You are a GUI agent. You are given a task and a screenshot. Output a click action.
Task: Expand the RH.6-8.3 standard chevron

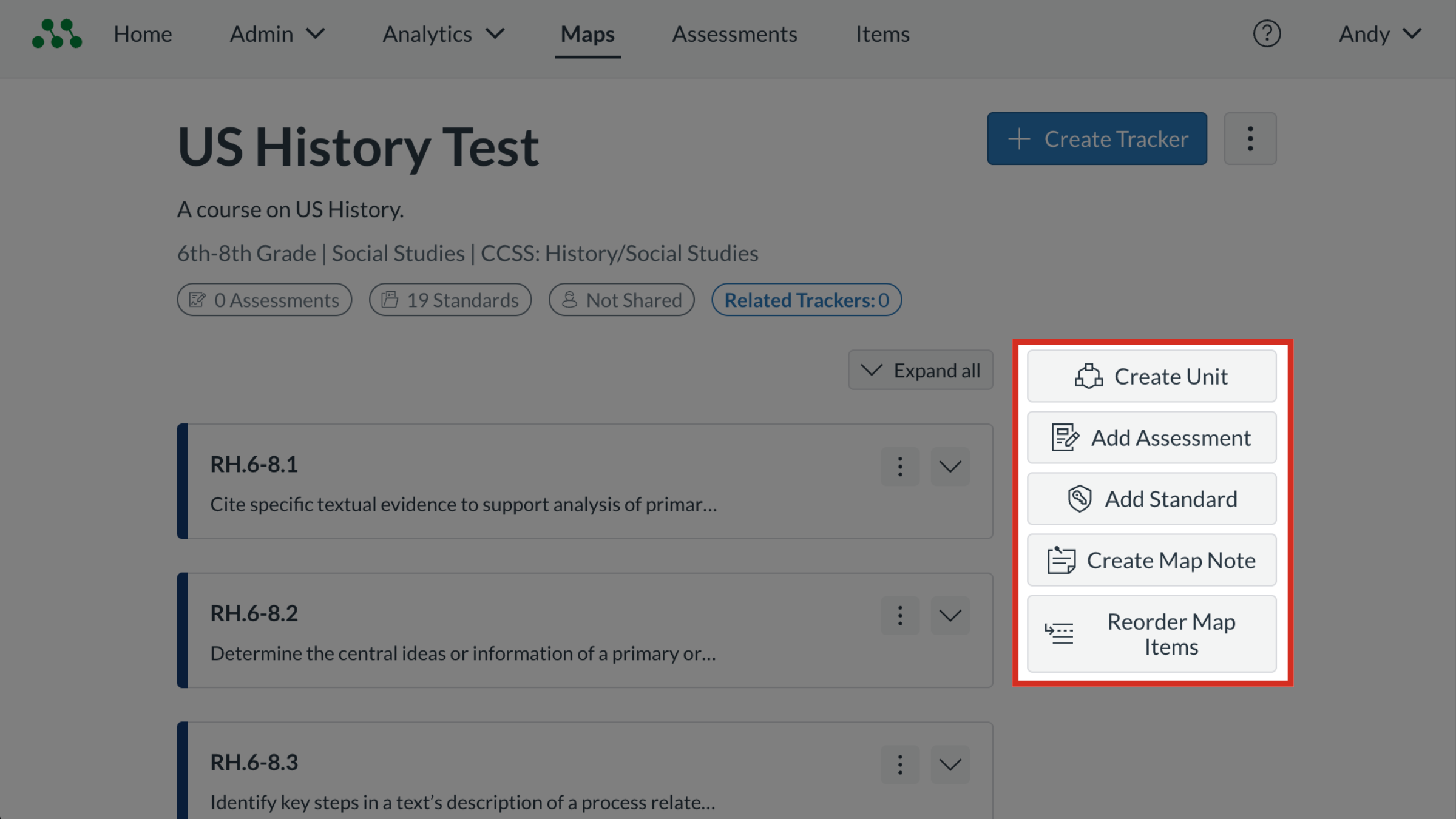coord(950,764)
